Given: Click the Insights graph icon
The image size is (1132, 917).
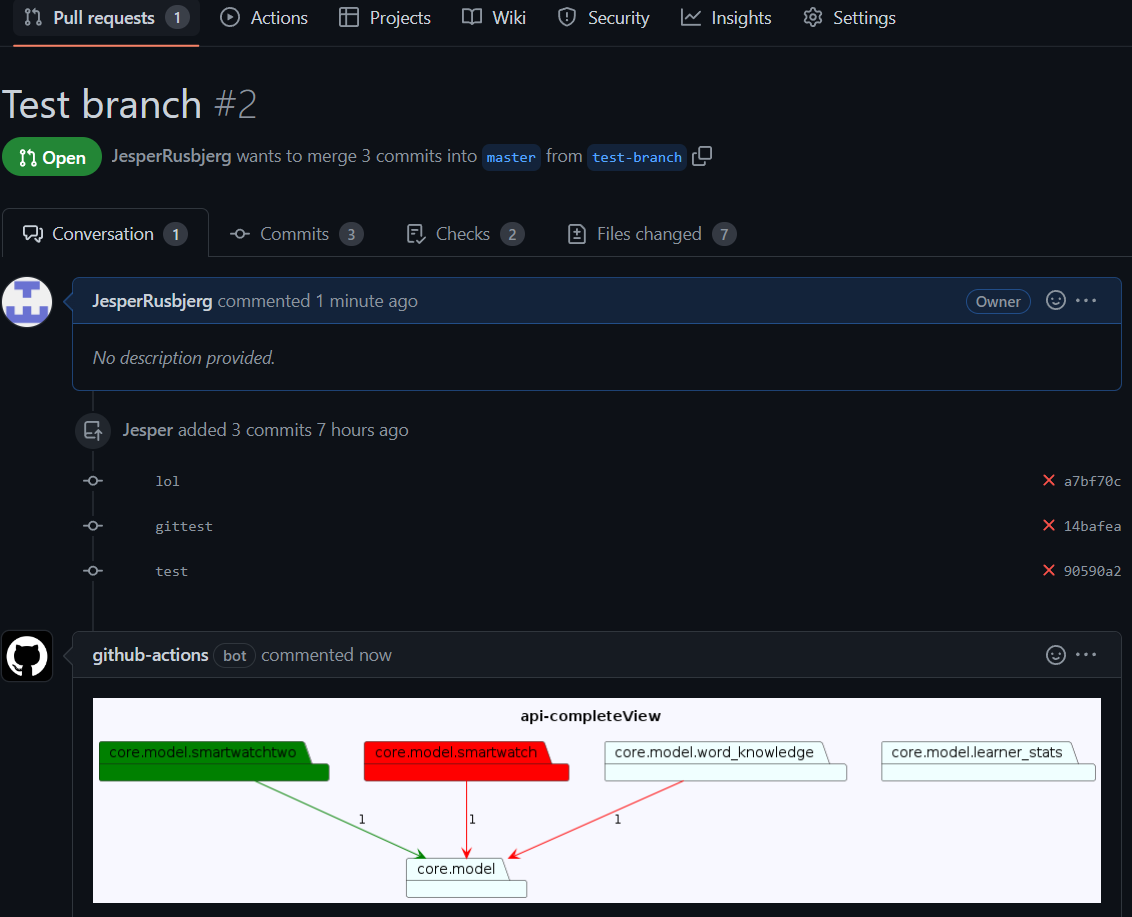Looking at the screenshot, I should tap(688, 17).
